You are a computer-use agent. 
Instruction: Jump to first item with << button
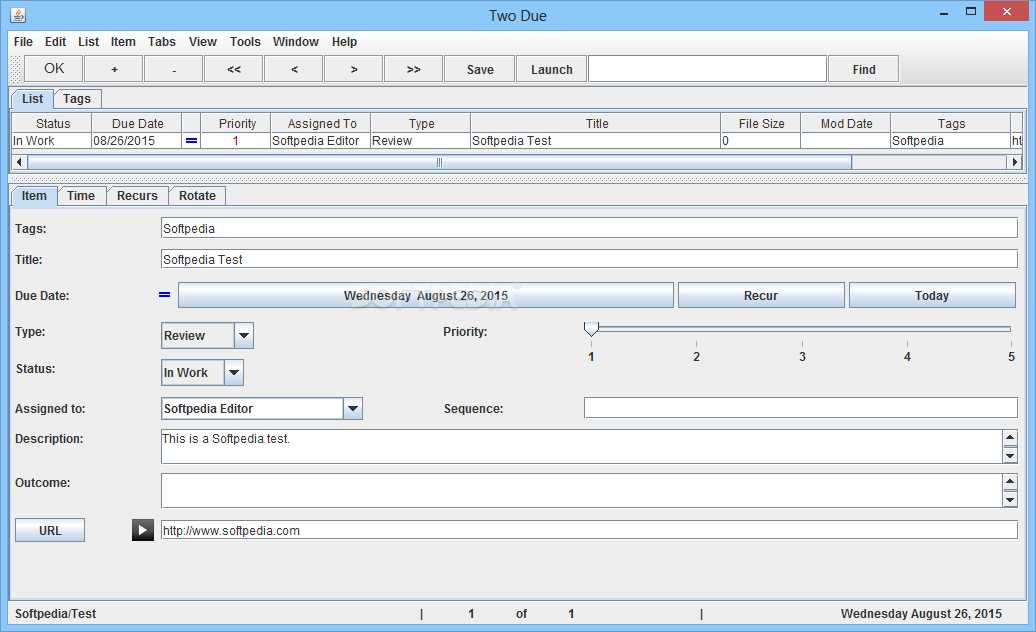pos(234,69)
